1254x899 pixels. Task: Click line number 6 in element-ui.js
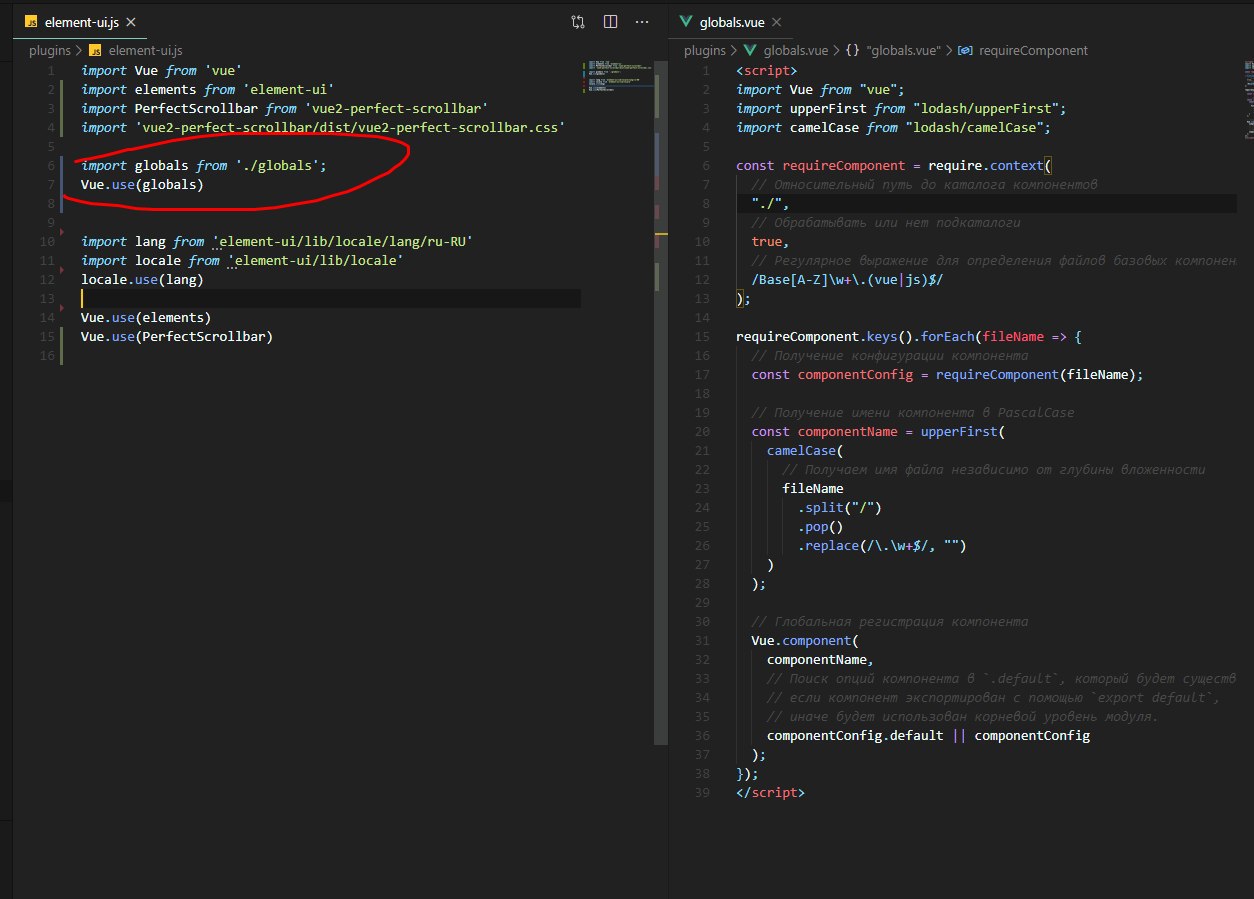pyautogui.click(x=50, y=165)
